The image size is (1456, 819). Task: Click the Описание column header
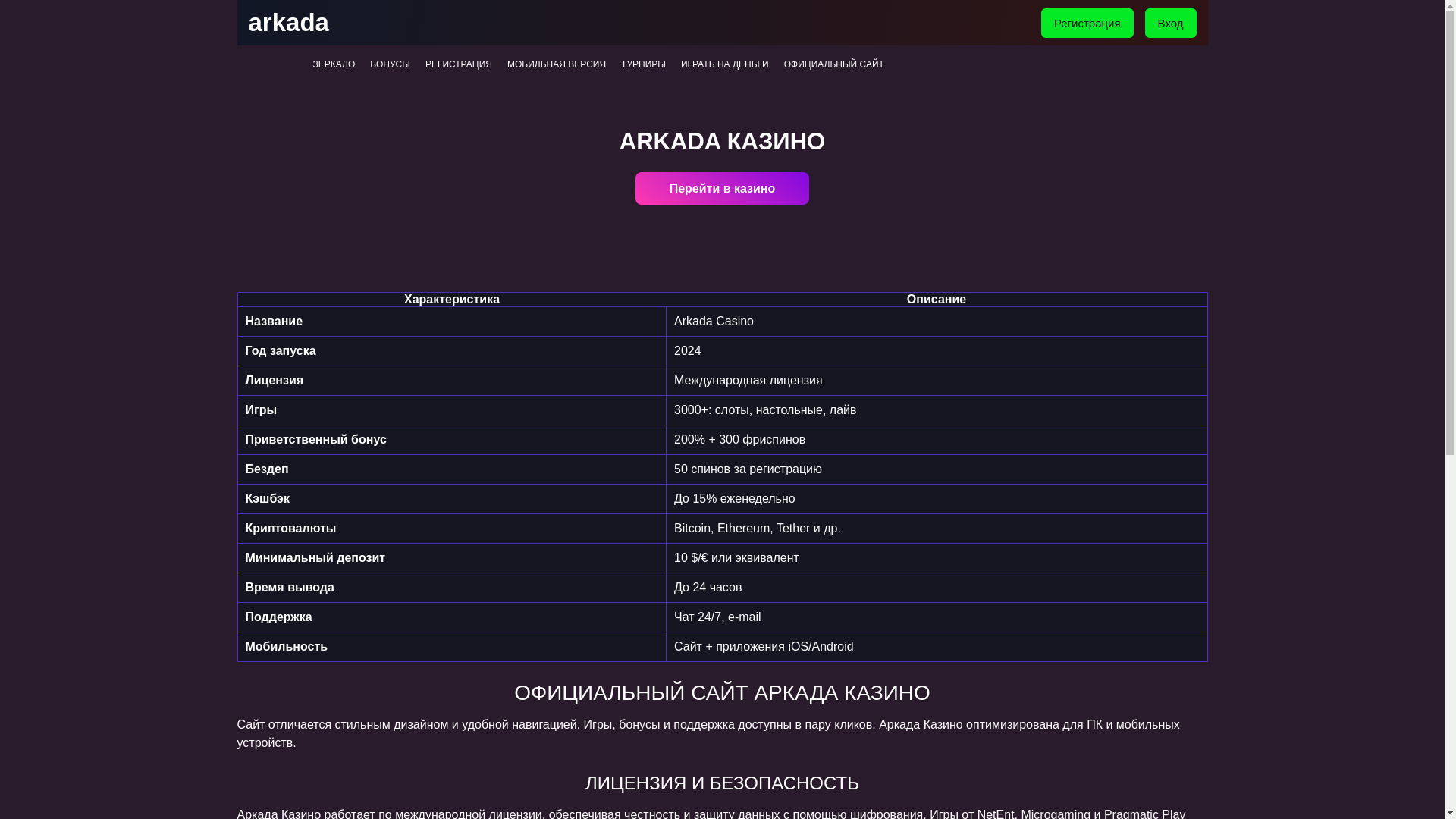[936, 300]
